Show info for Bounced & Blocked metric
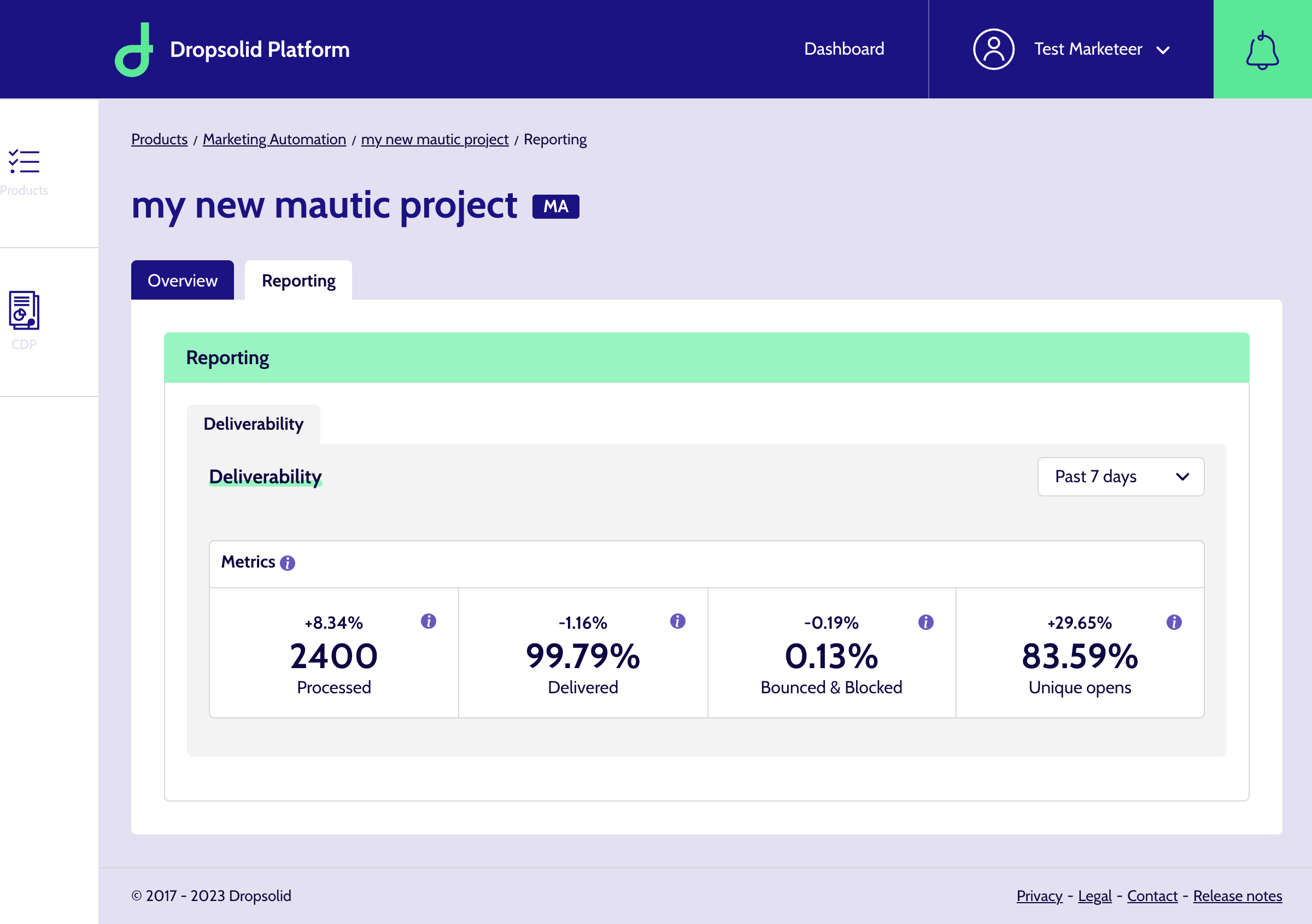Screen dimensions: 1312x924 pos(926,622)
